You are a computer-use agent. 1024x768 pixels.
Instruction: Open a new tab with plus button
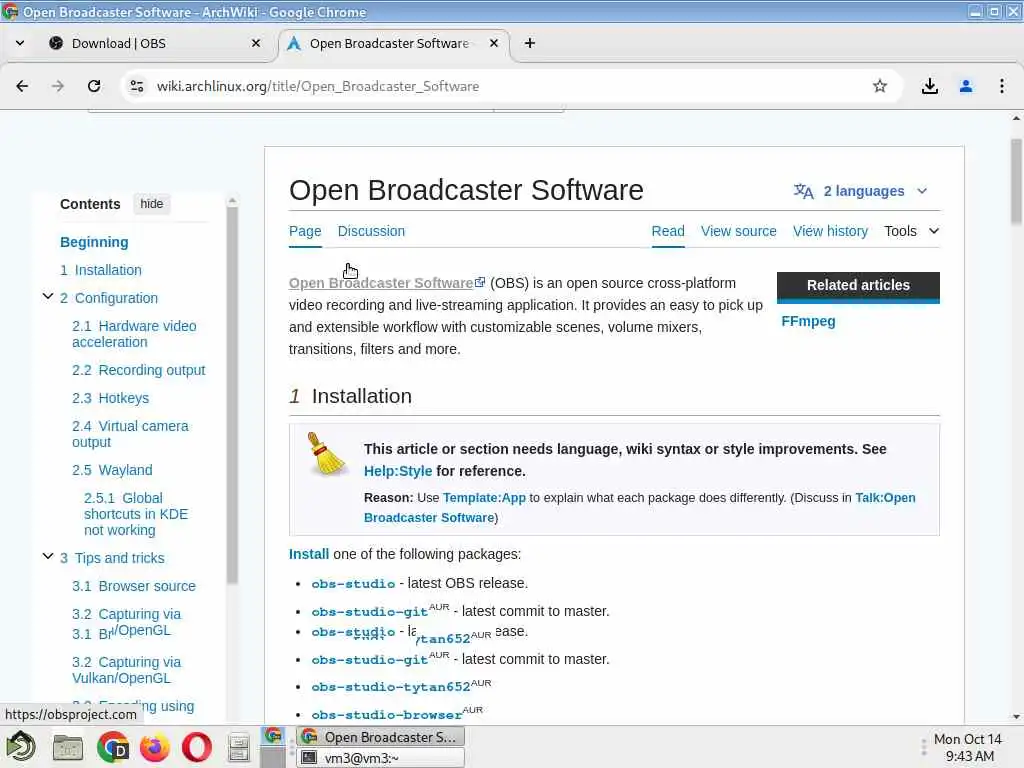coord(530,43)
